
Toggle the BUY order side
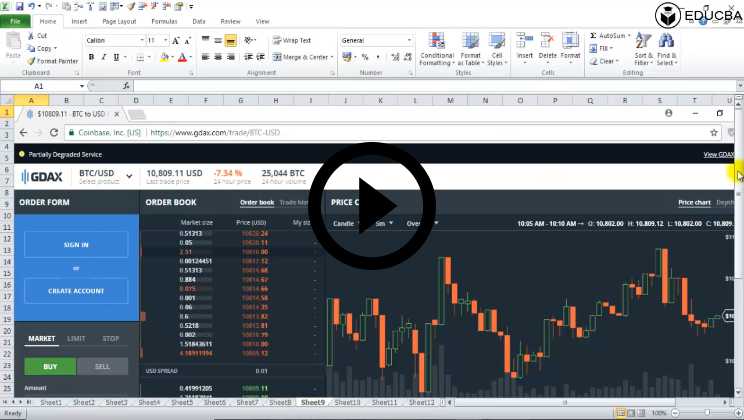click(x=49, y=367)
